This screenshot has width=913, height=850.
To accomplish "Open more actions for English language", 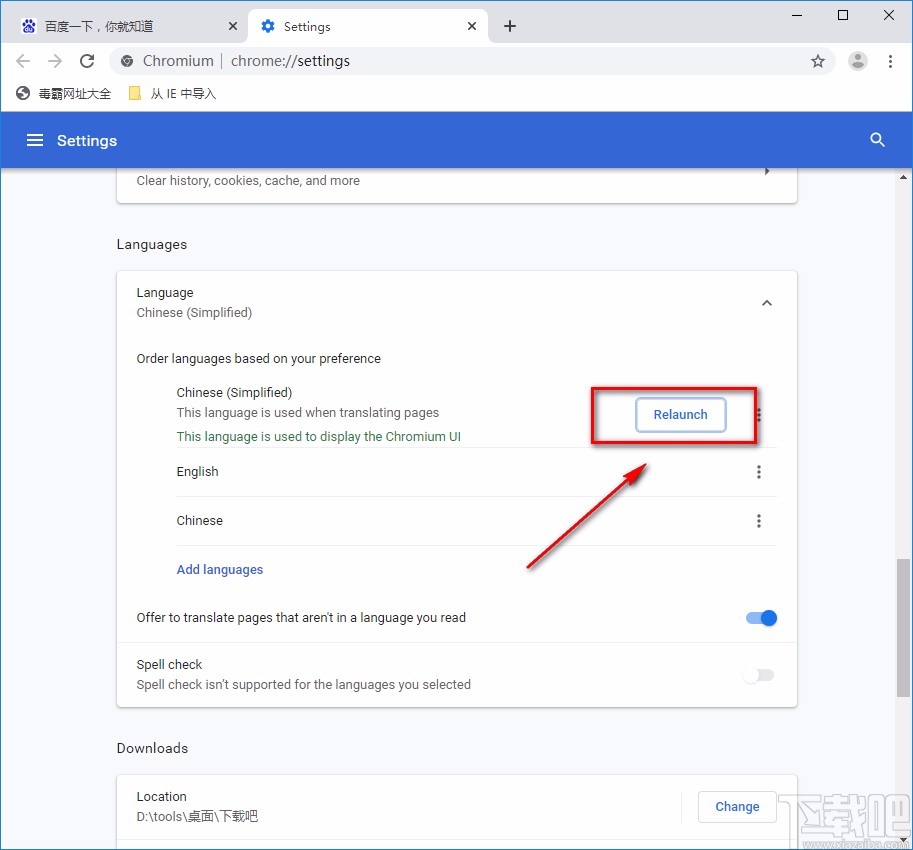I will click(759, 472).
